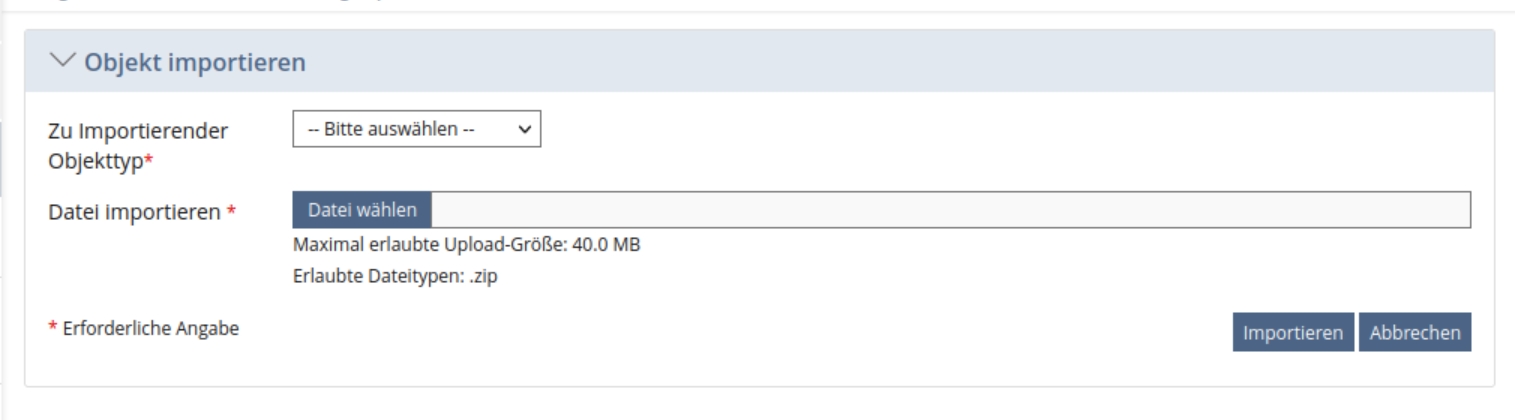Click the "Erforderliche Angabe" note text
This screenshot has width=1515, height=420.
tap(150, 328)
